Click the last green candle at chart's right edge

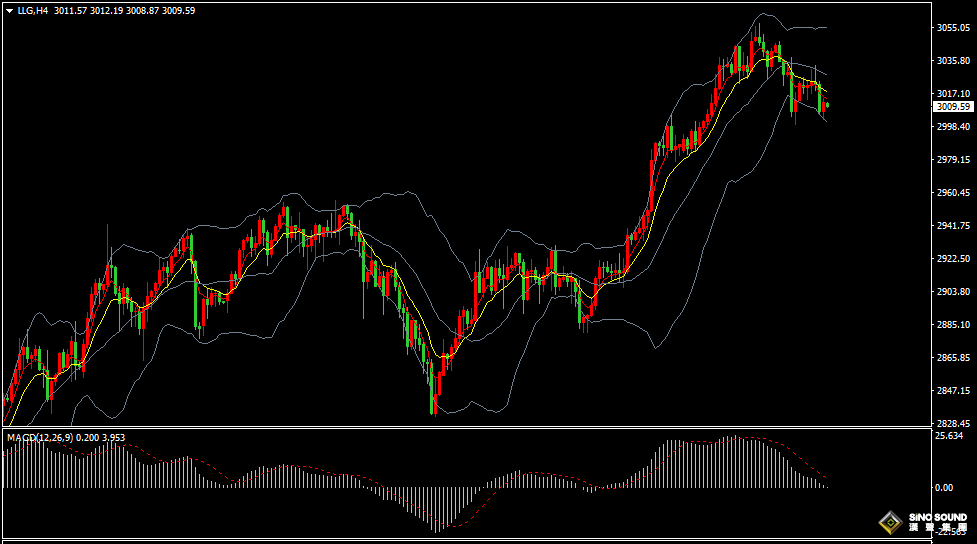point(827,105)
